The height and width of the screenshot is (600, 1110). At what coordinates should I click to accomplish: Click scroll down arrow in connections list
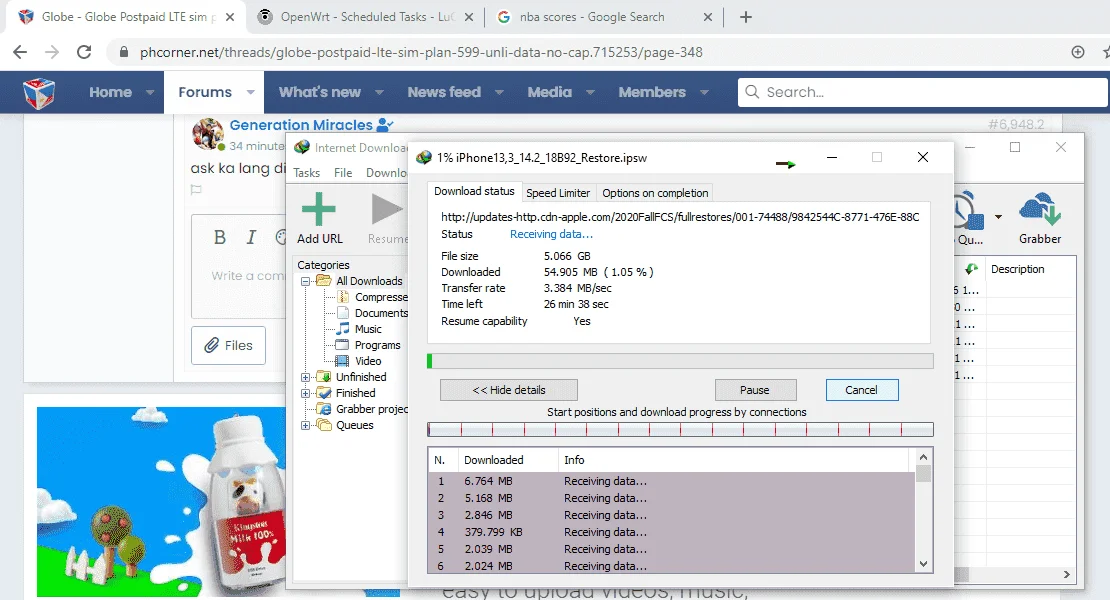tap(923, 564)
